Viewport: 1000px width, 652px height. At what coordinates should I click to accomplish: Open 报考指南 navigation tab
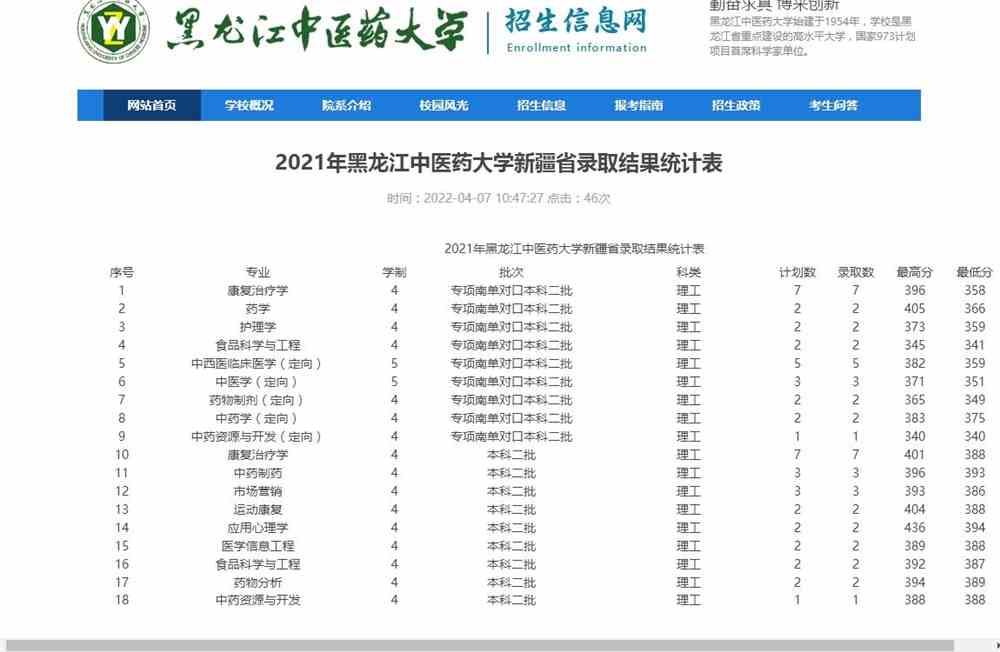[639, 105]
